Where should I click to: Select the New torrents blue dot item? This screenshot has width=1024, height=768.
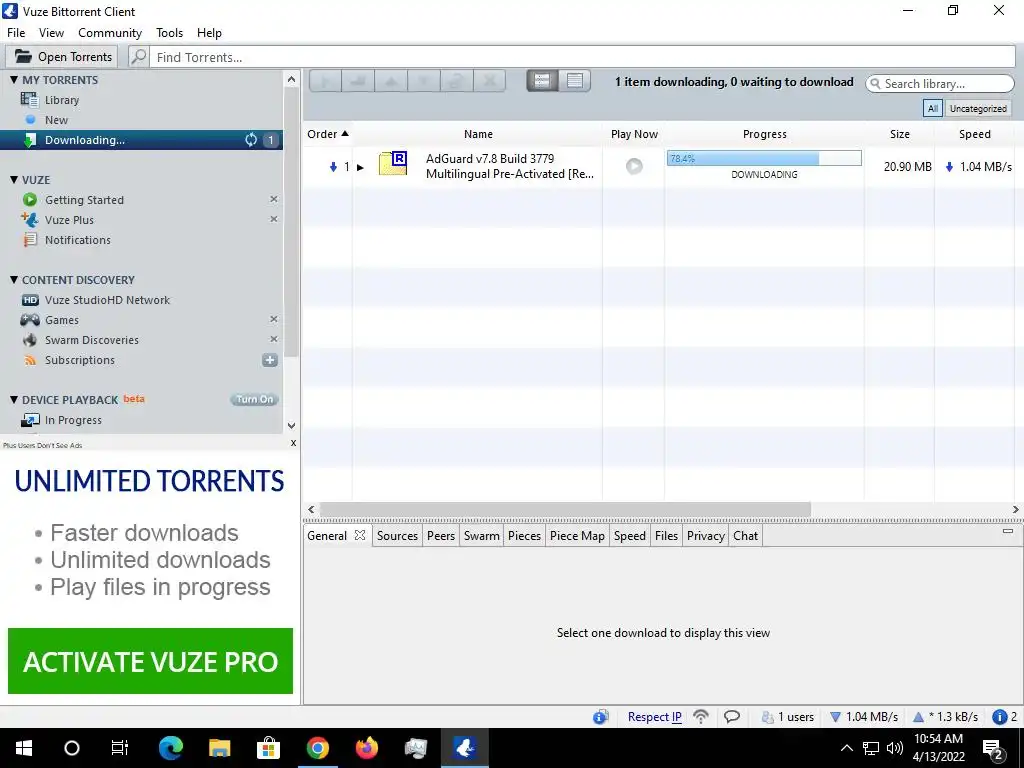pos(30,120)
